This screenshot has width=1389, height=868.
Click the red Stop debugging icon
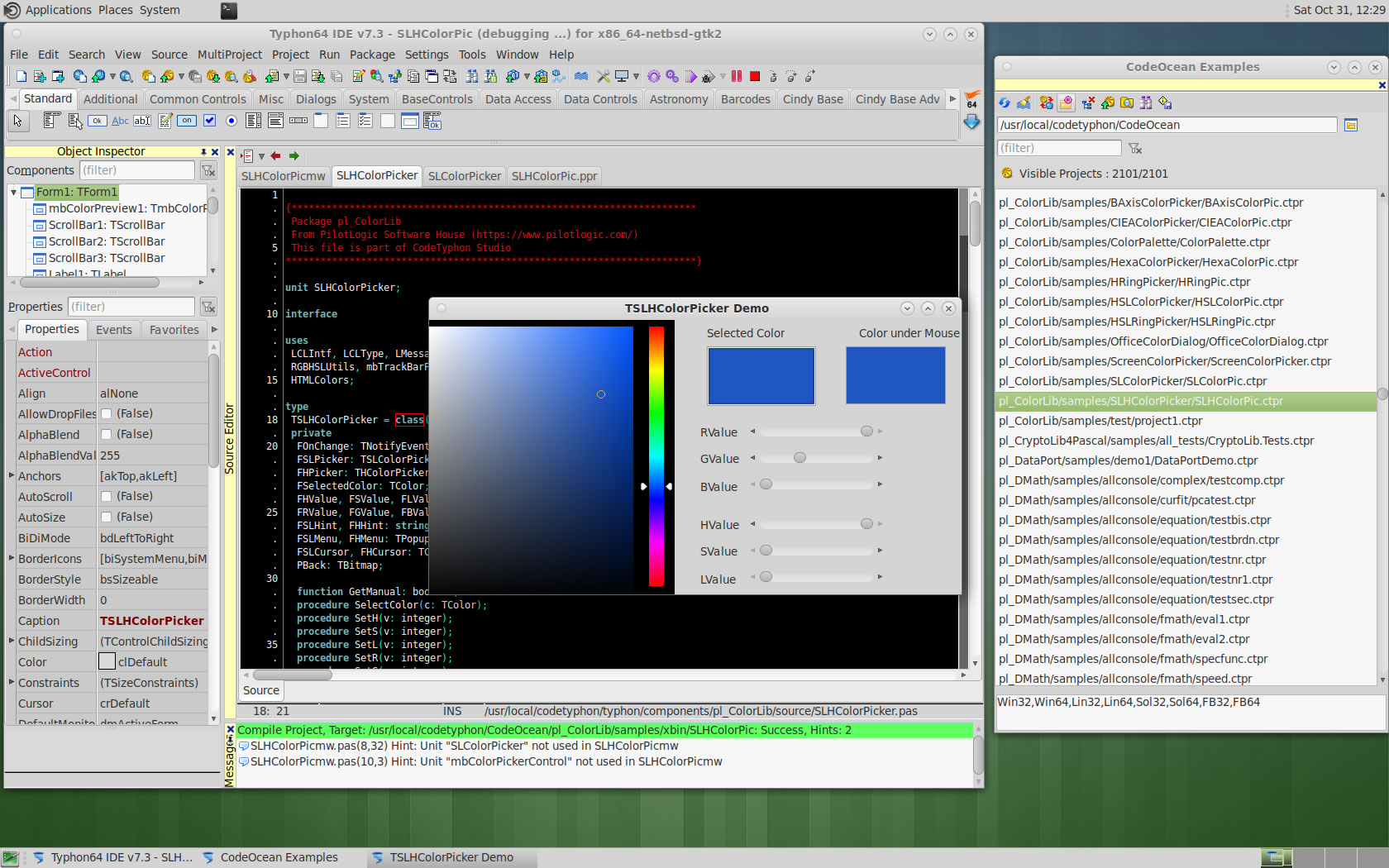pos(755,76)
